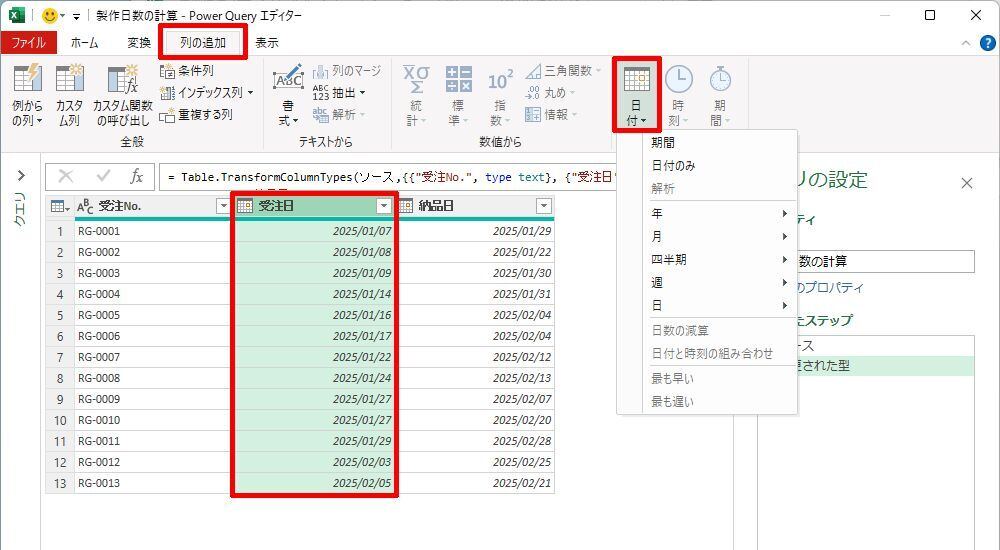Click 列のマージ merge columns
Screen dimensions: 1000x550
[x=347, y=71]
